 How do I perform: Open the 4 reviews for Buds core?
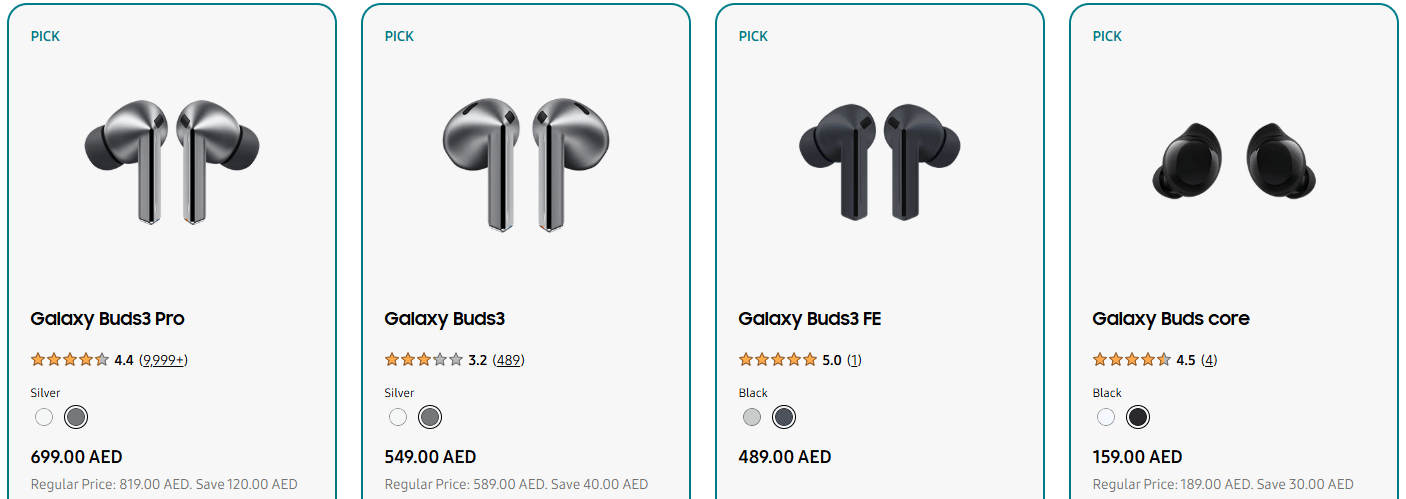(x=1209, y=360)
